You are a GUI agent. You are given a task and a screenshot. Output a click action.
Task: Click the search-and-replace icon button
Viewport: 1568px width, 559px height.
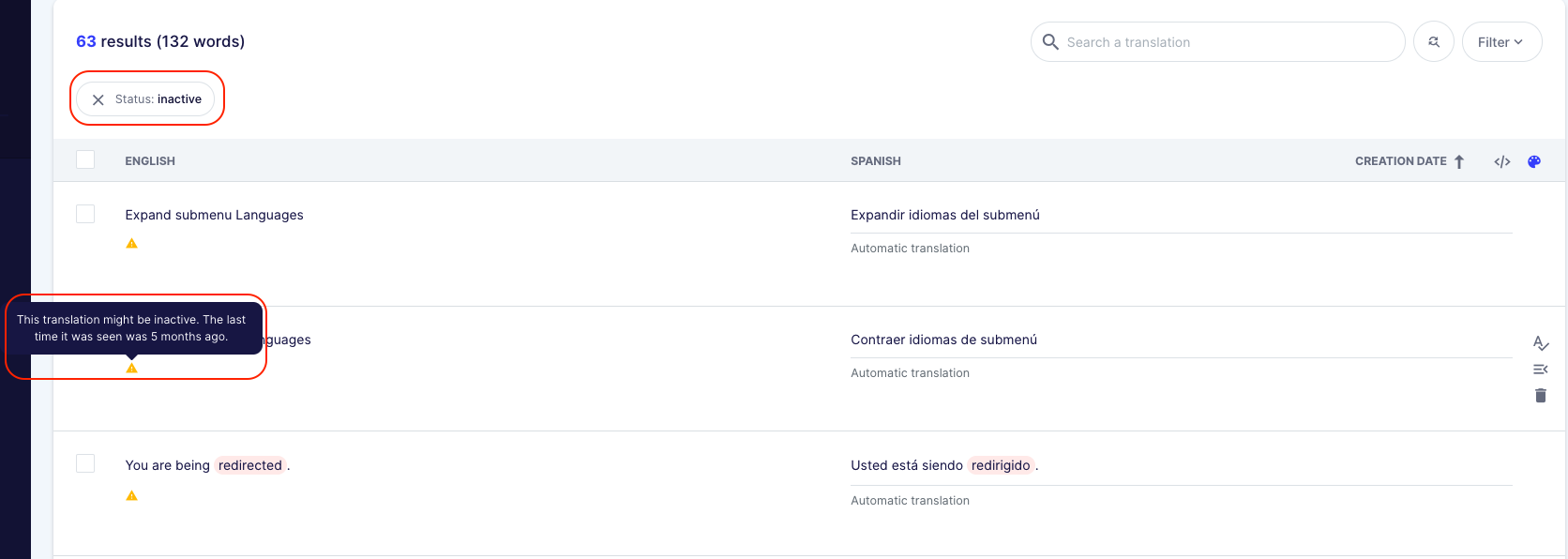(1433, 42)
